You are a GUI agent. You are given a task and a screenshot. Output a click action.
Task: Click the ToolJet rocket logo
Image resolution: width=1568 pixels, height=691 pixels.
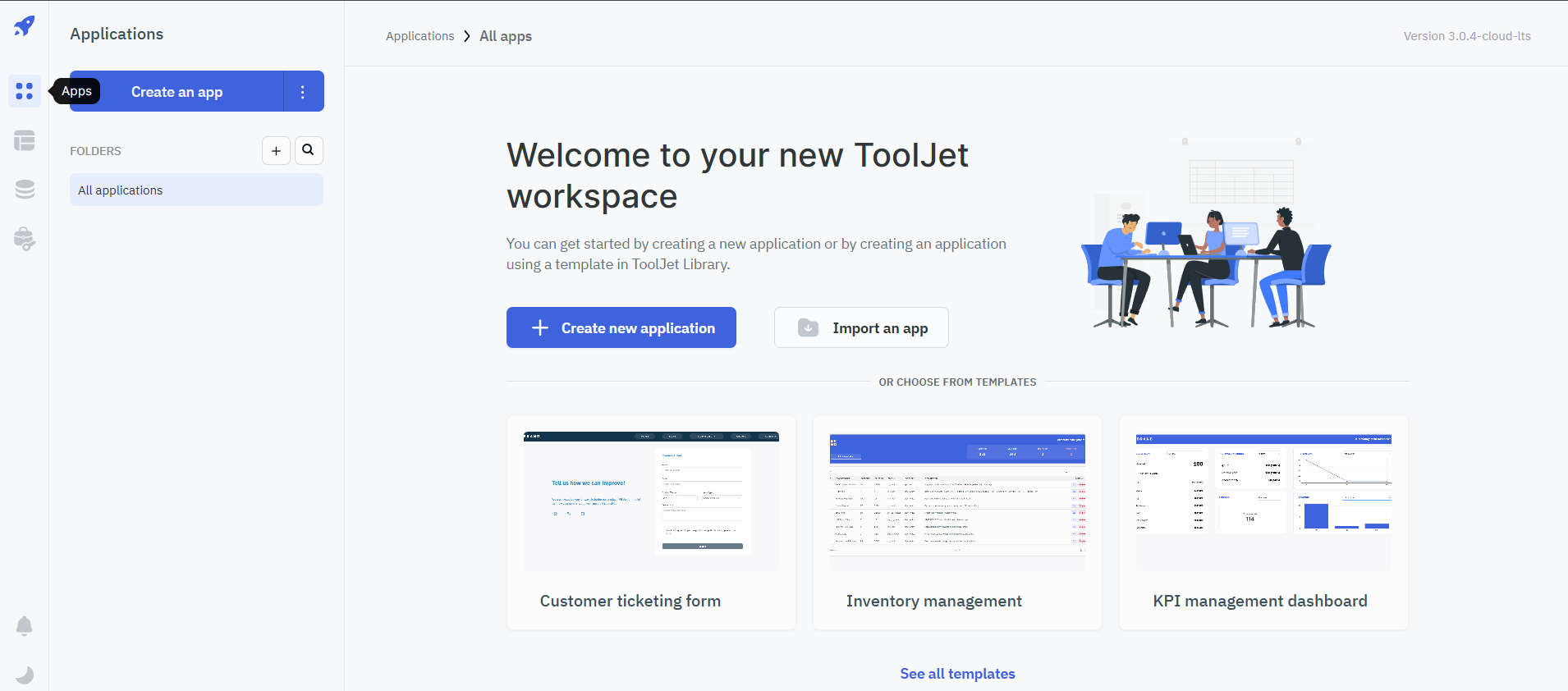click(25, 26)
